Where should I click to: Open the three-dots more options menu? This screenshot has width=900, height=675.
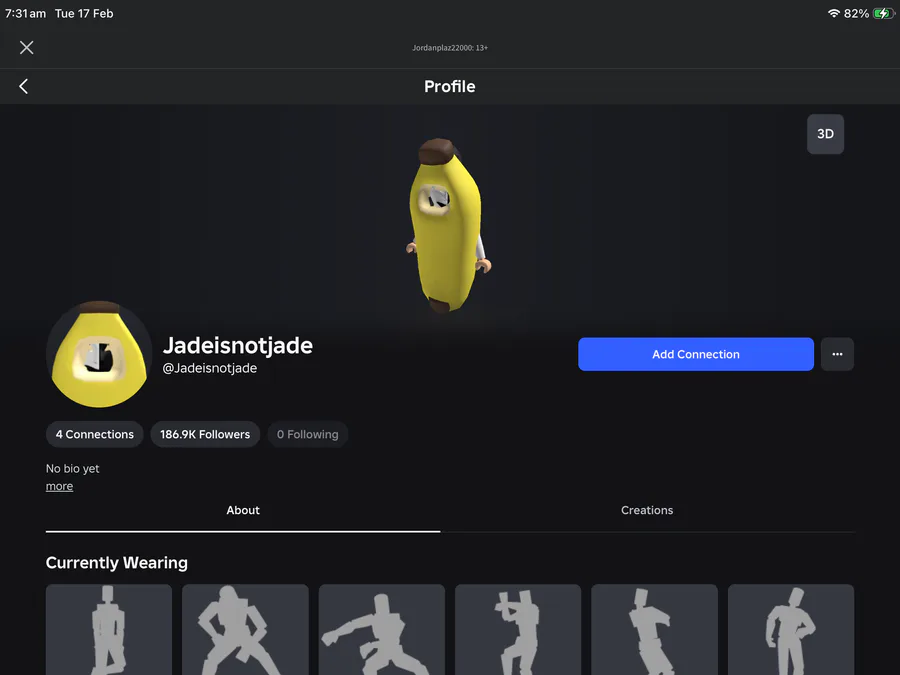(837, 354)
